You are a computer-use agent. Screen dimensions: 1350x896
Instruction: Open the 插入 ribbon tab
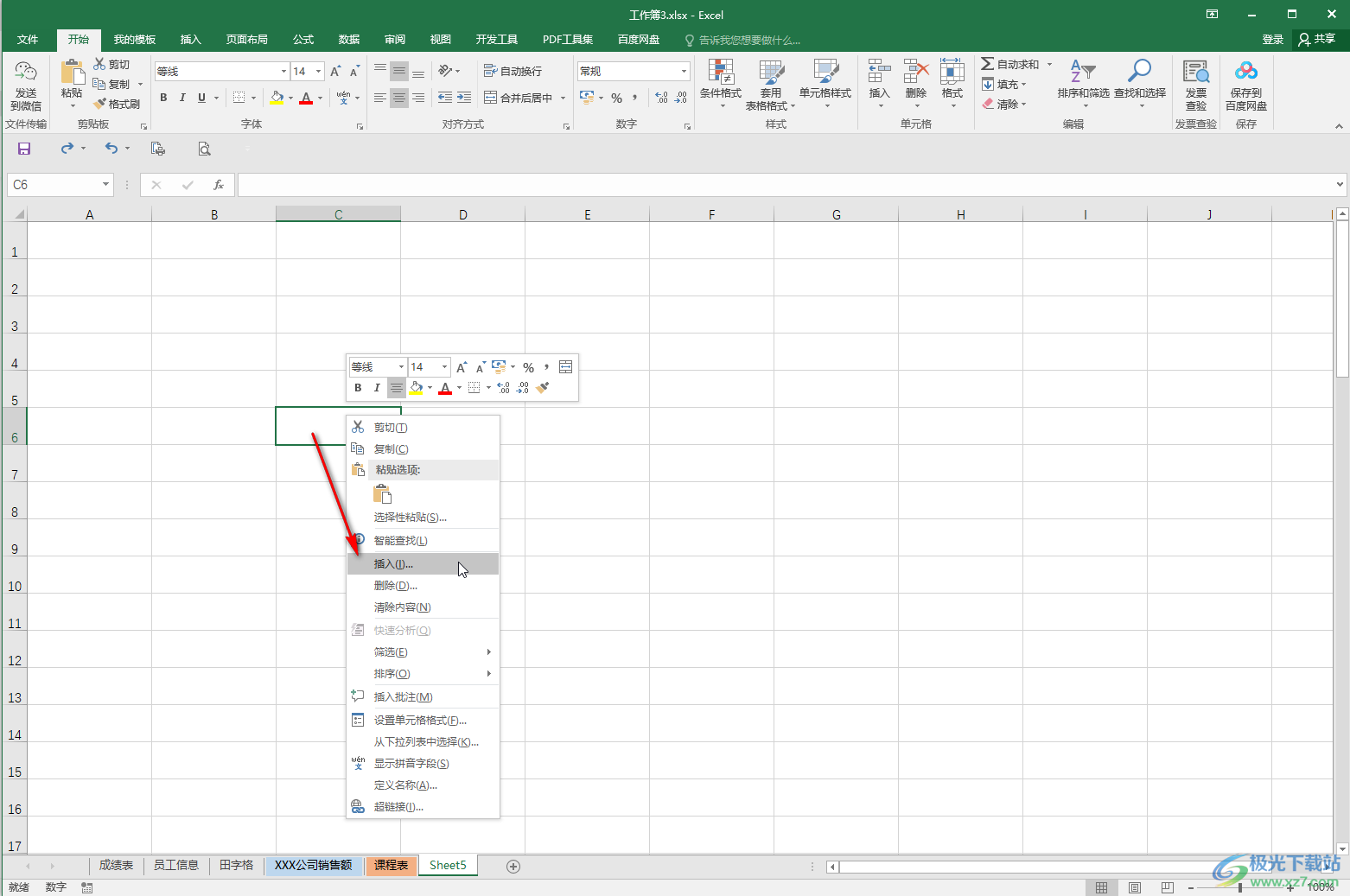click(190, 40)
